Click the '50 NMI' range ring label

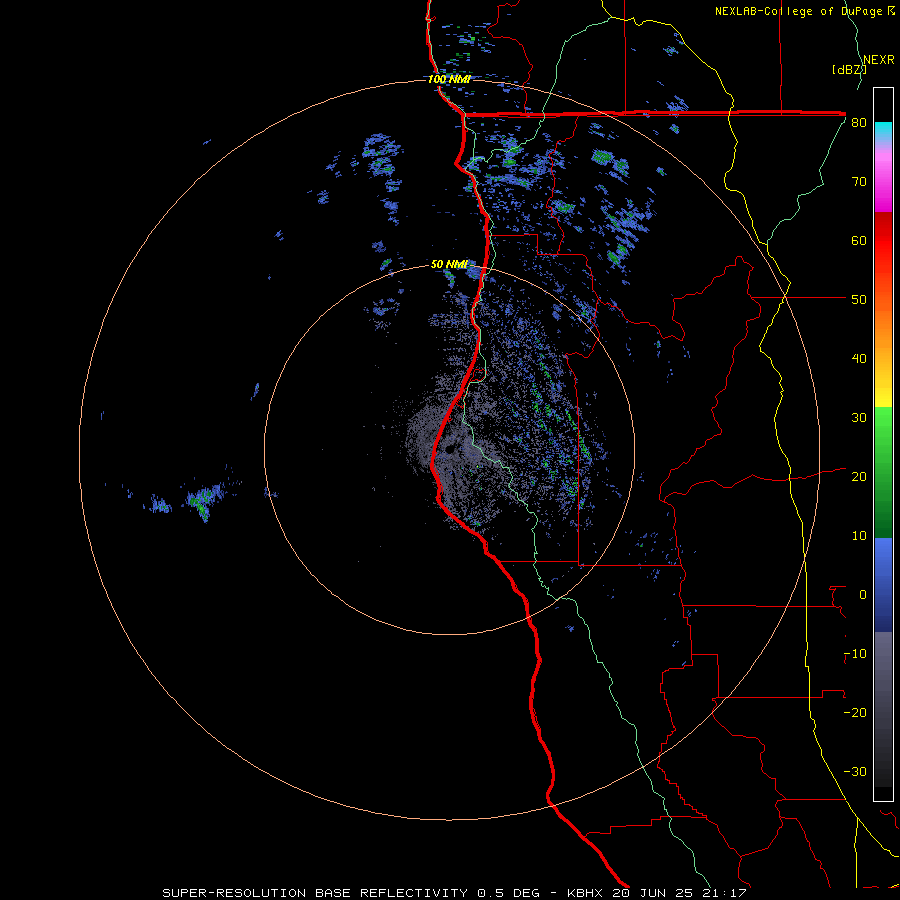click(449, 265)
